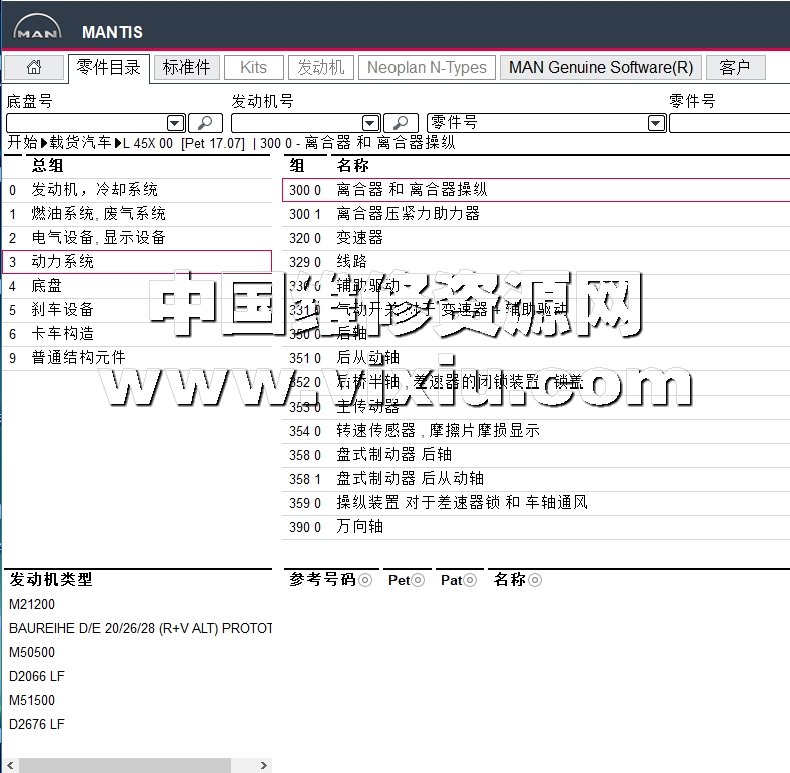The image size is (790, 773).
Task: Expand the 零件号 type dropdown
Action: [x=656, y=123]
